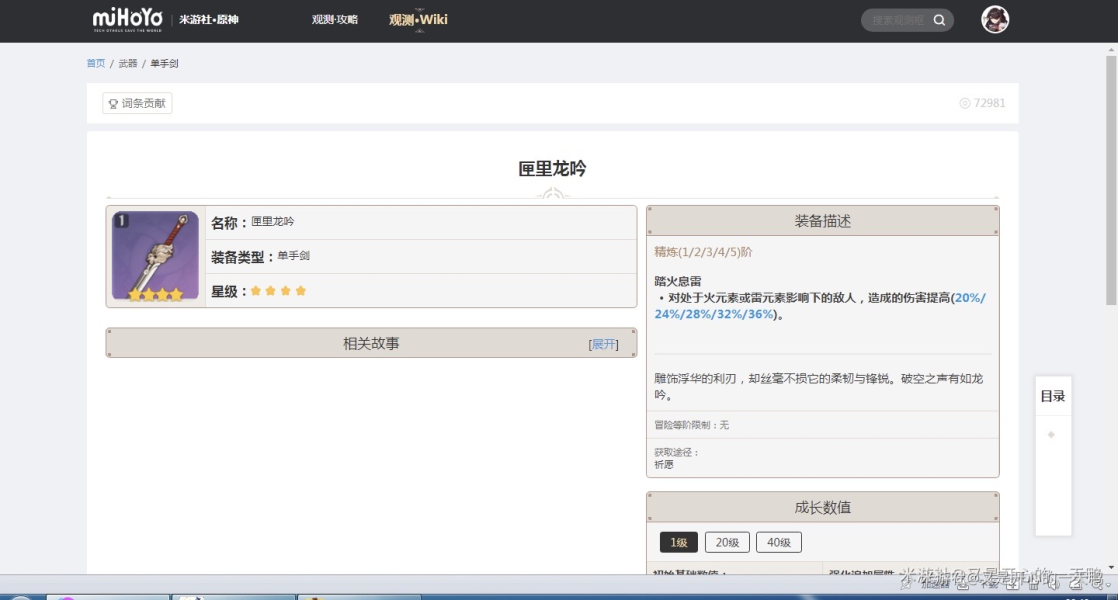
Task: Click the scrollbar up arrow
Action: [1111, 50]
